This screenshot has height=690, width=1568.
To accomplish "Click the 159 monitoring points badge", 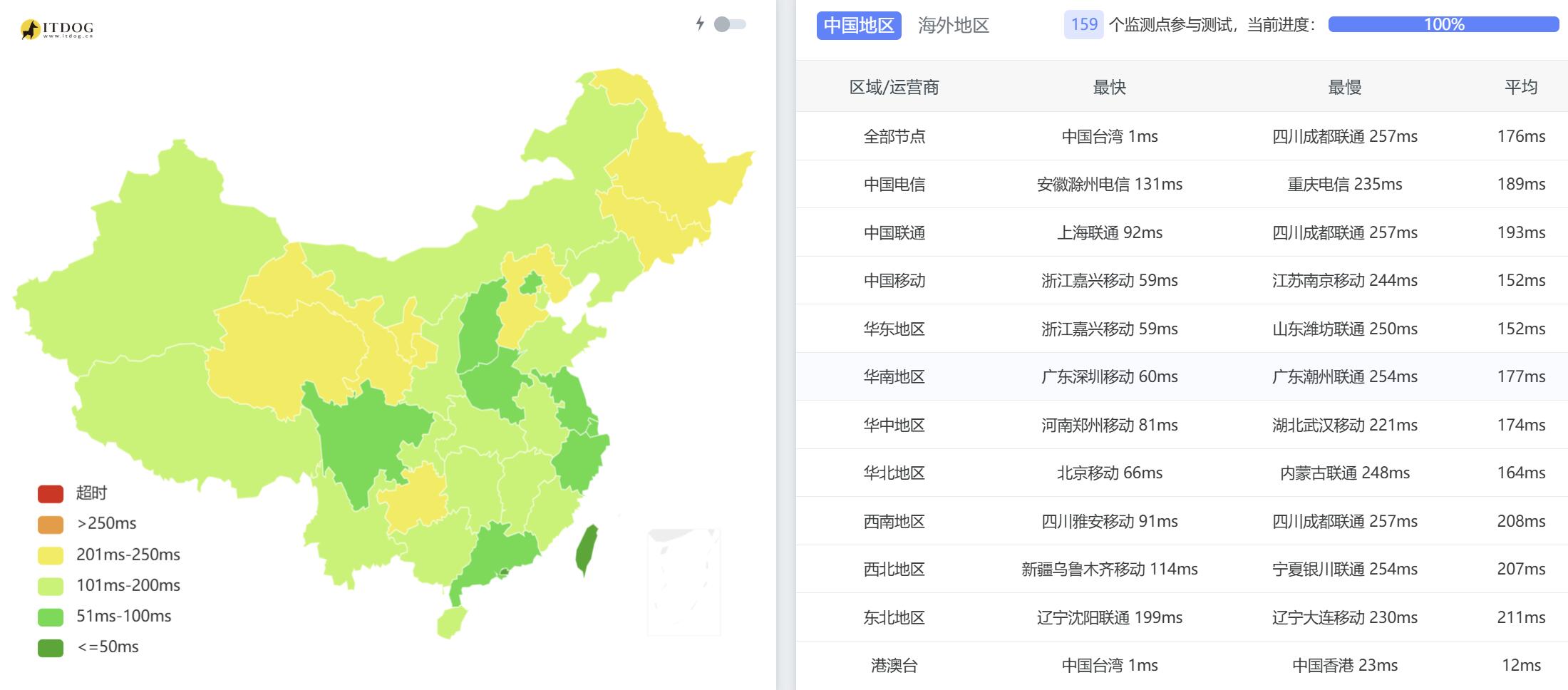I will (1083, 24).
